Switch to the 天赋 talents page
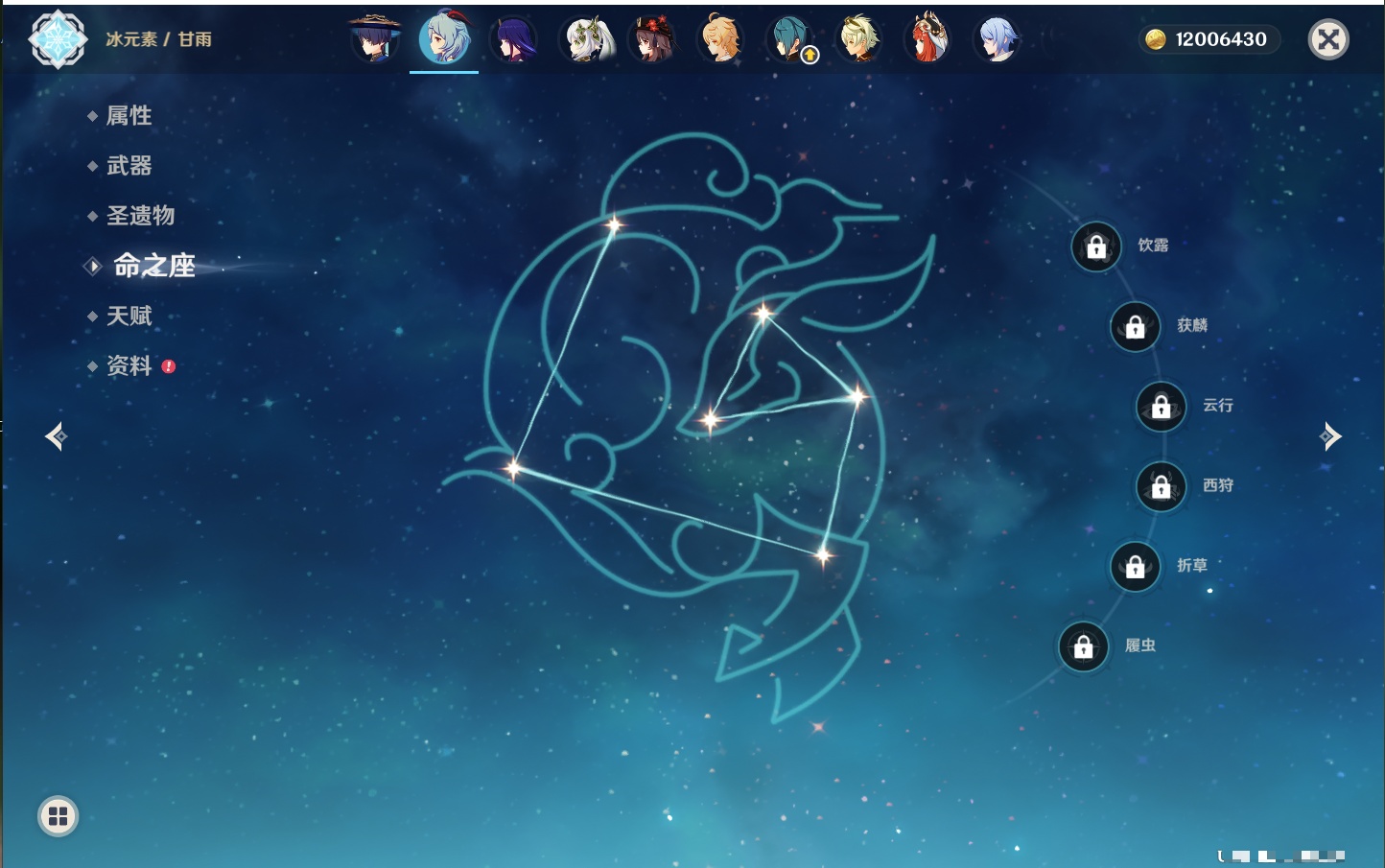Screen dimensions: 1385x868 pyautogui.click(x=129, y=316)
